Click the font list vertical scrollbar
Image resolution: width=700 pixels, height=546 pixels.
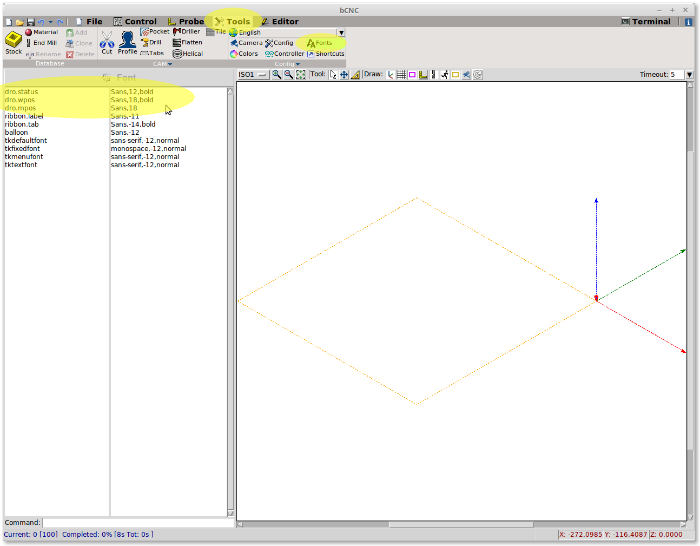click(x=230, y=302)
